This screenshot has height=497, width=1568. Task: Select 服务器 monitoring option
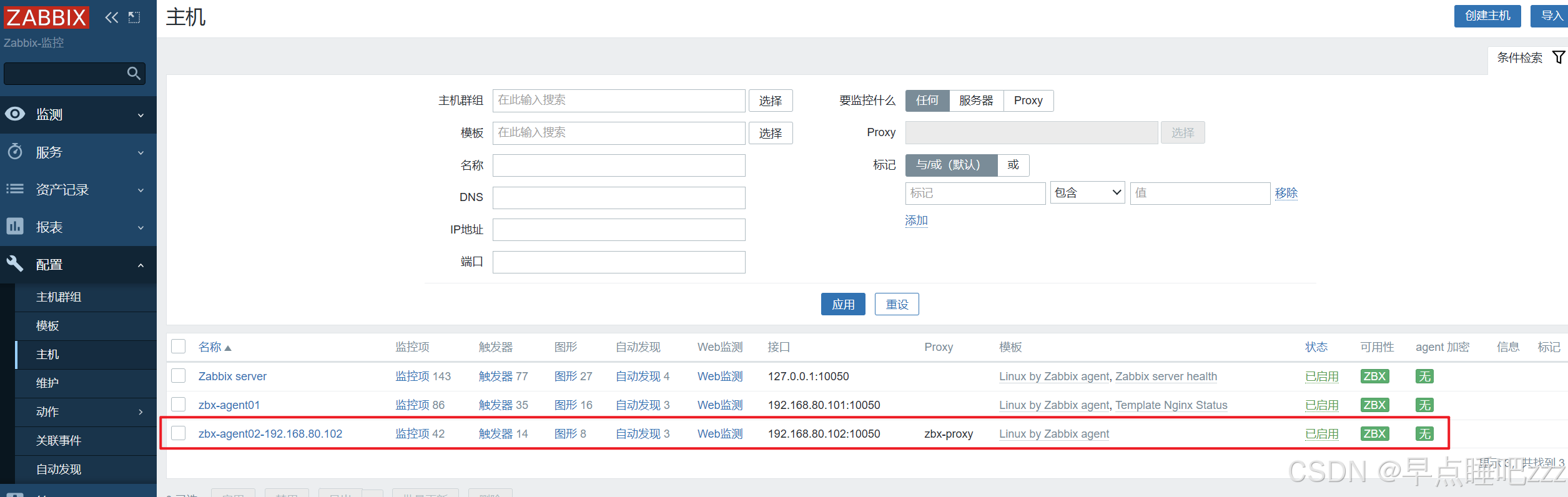tap(976, 101)
